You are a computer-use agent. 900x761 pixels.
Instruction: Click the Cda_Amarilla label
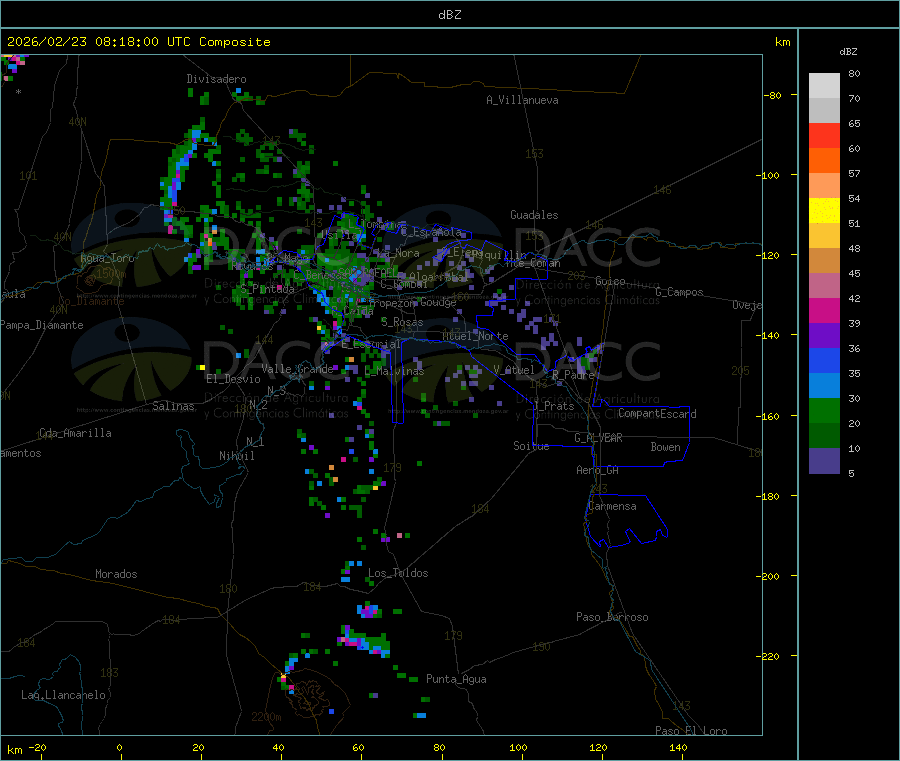75,433
